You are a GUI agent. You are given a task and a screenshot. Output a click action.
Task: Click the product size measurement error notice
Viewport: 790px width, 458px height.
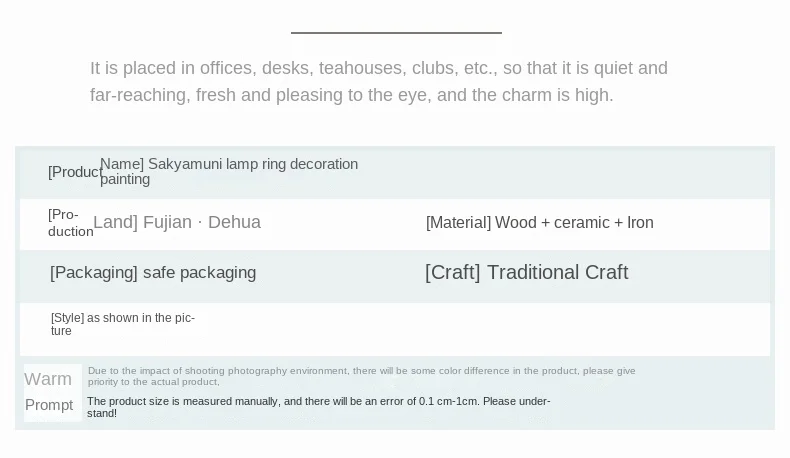[x=318, y=401]
